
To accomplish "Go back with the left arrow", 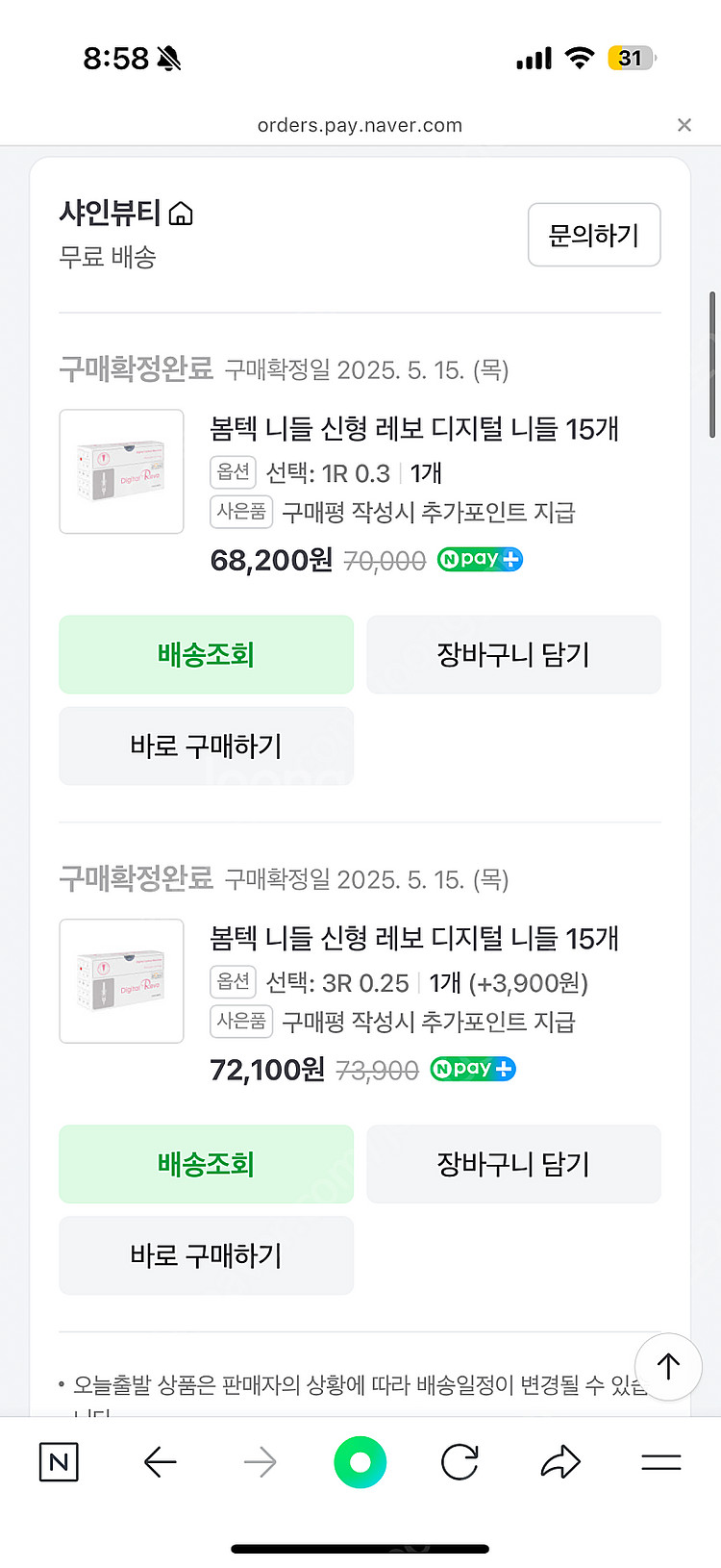I will point(160,1463).
